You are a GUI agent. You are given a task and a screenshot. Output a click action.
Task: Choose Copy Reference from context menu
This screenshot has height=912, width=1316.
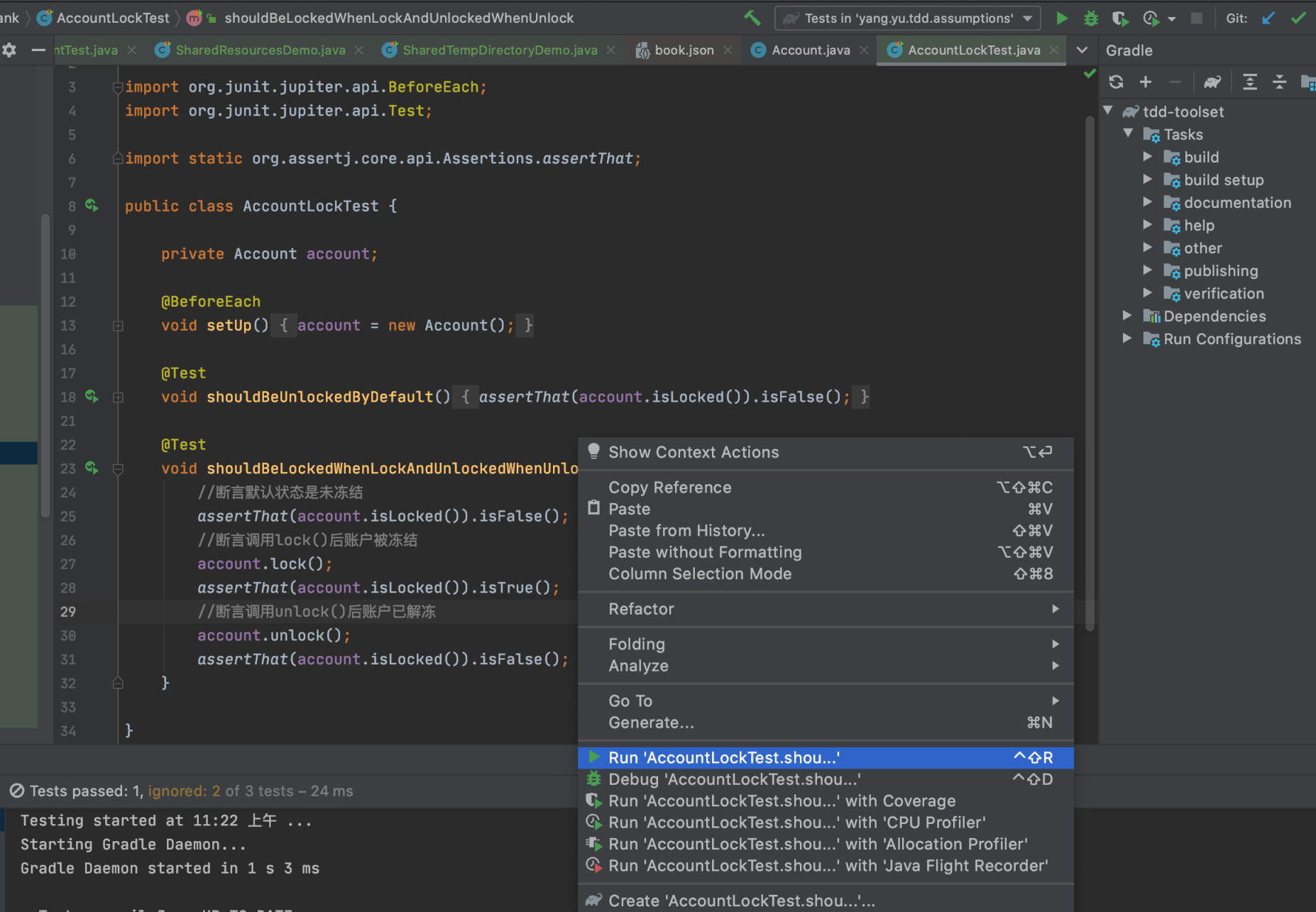[x=669, y=488]
